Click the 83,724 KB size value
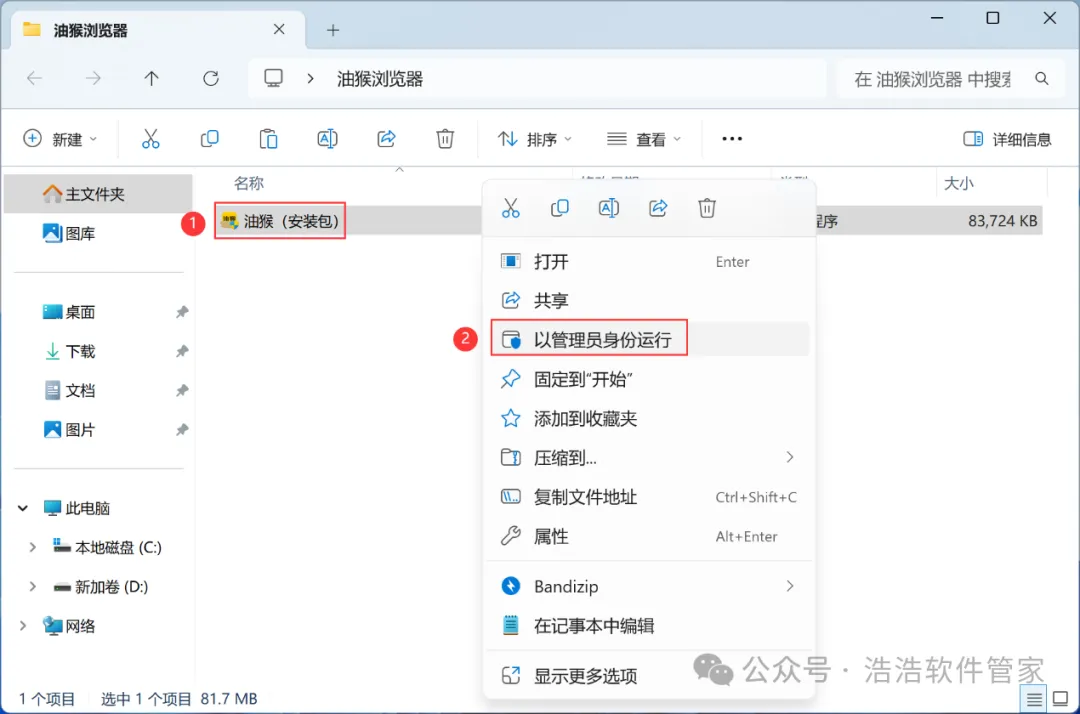Screen dimensions: 1080x714 [x=1002, y=221]
